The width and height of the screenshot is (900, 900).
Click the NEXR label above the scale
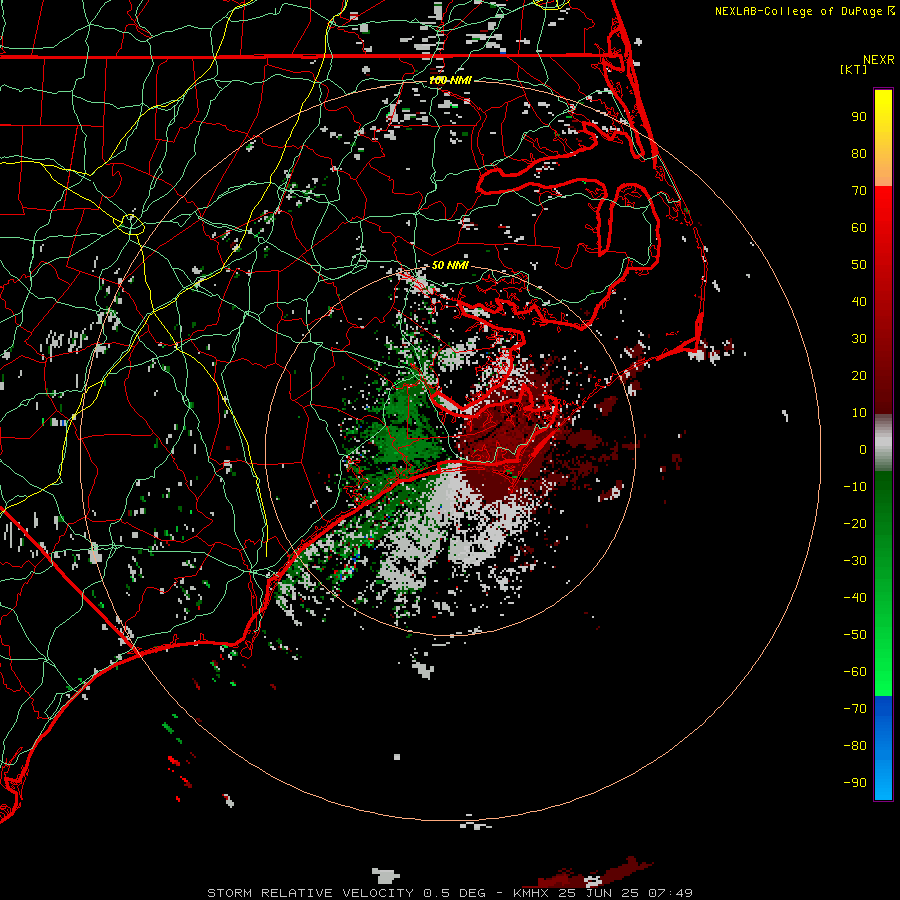(x=878, y=59)
